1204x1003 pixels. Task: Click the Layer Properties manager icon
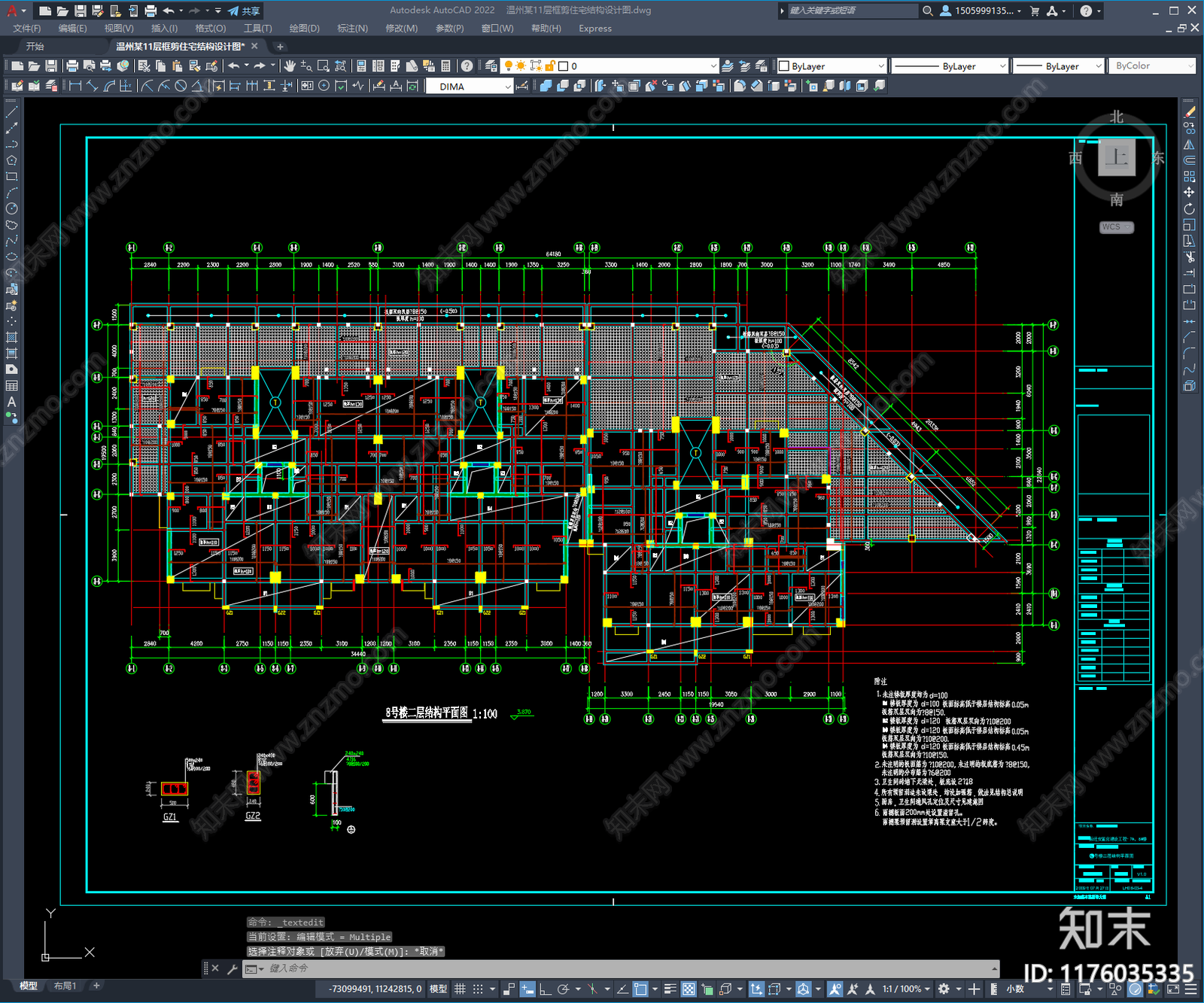pos(491,66)
